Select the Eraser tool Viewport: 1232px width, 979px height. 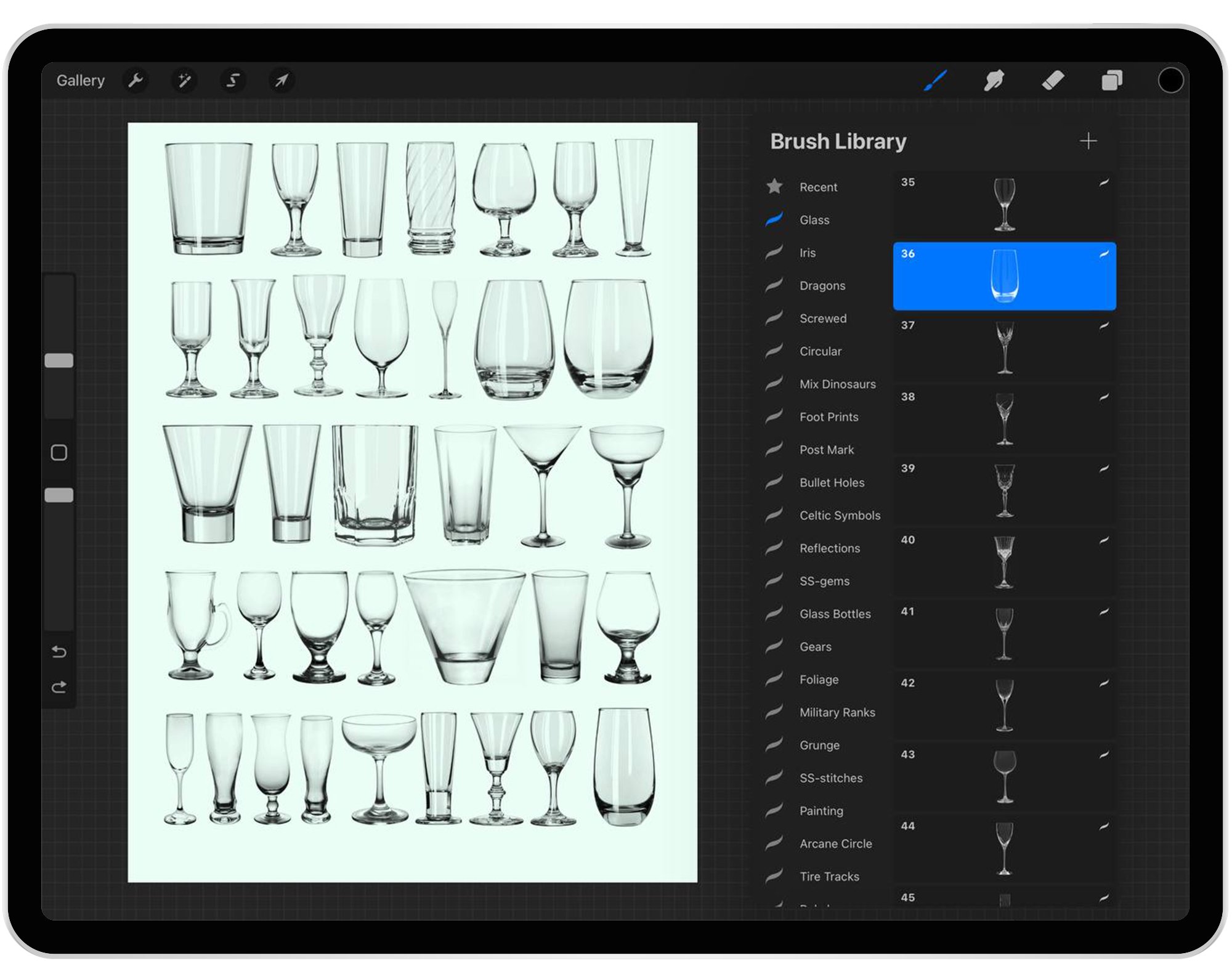pyautogui.click(x=1053, y=80)
